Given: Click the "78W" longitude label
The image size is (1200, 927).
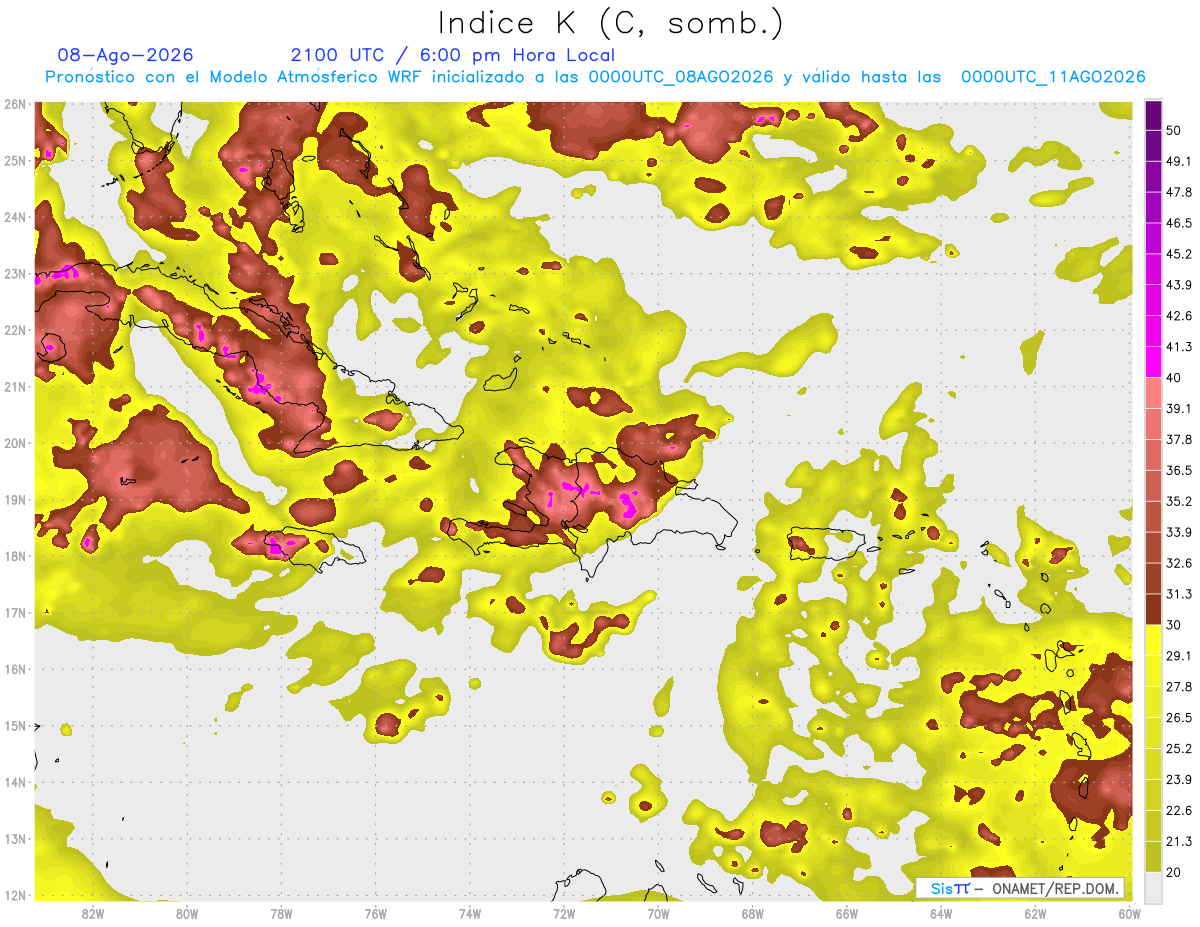Looking at the screenshot, I should tap(281, 913).
